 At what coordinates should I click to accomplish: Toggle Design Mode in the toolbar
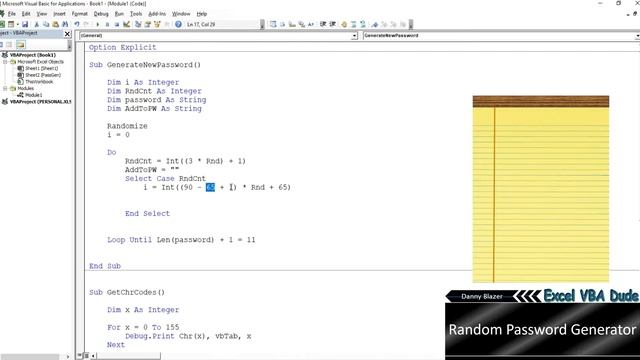point(127,24)
